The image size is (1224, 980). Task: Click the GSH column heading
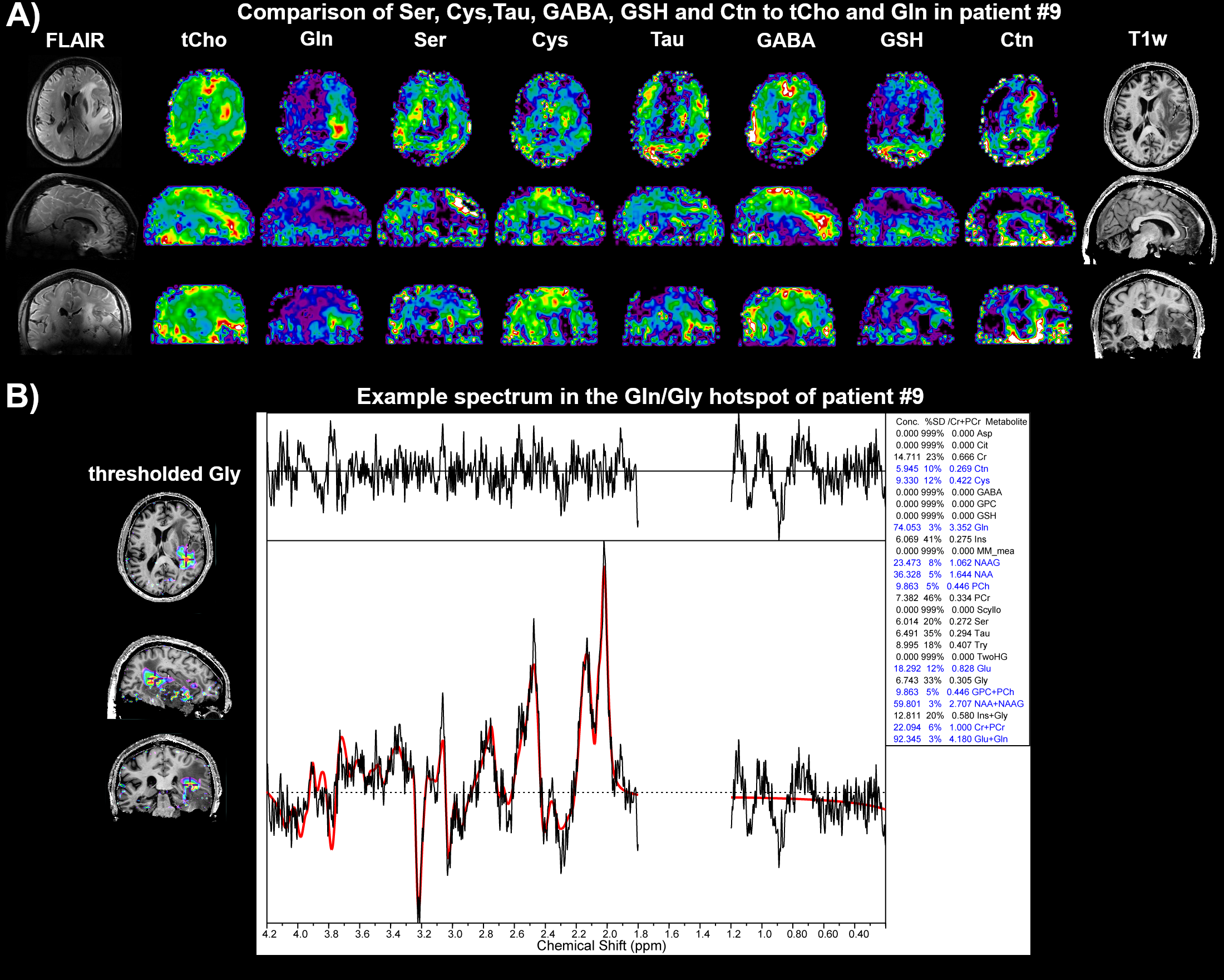[x=901, y=40]
